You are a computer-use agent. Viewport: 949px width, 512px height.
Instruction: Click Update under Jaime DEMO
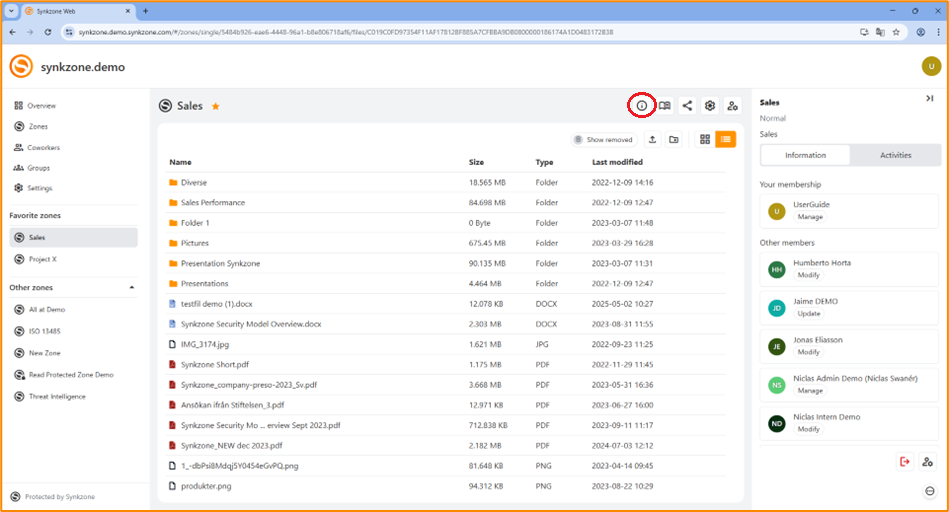point(808,313)
